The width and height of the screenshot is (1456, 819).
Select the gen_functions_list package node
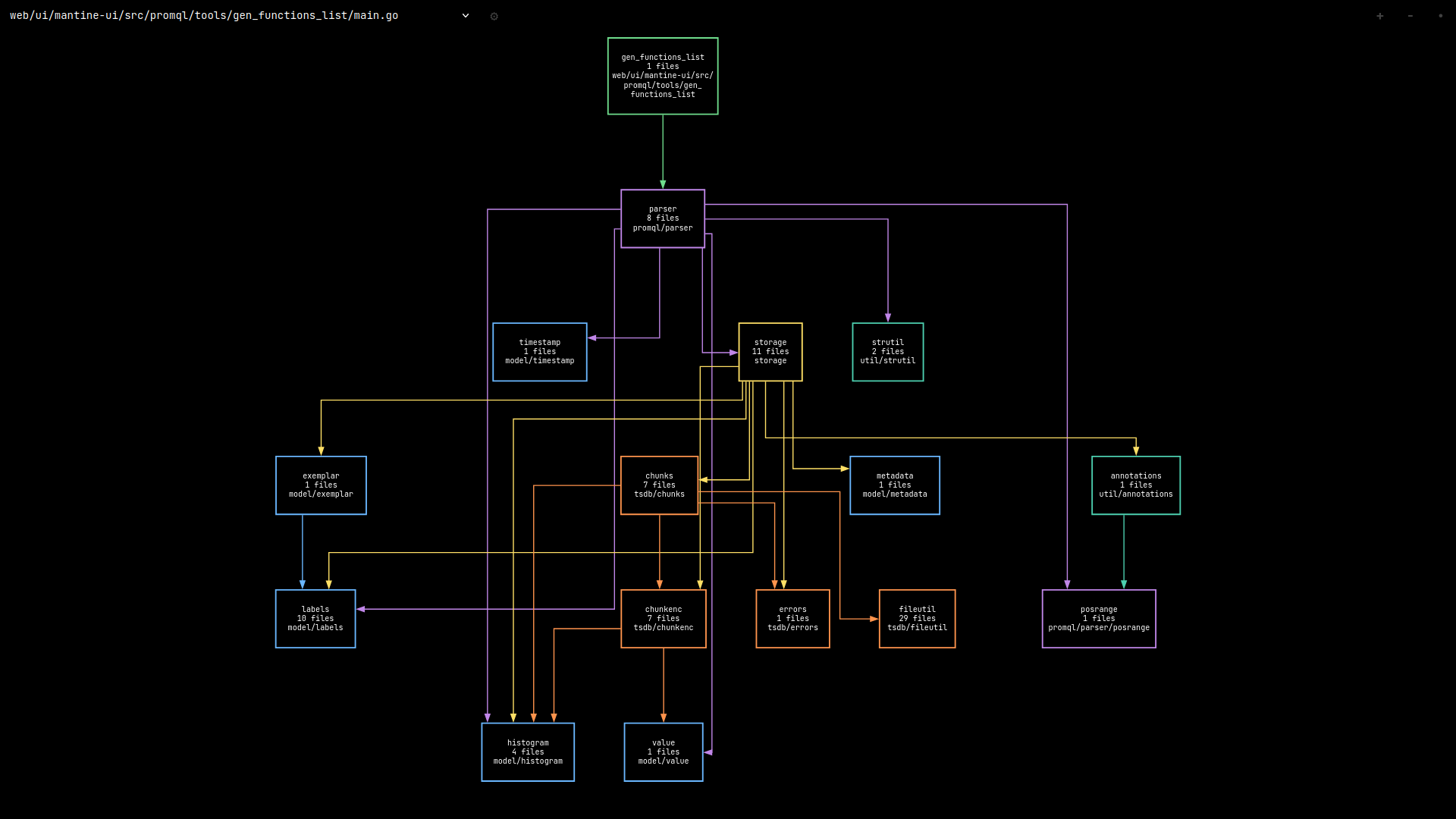[662, 76]
